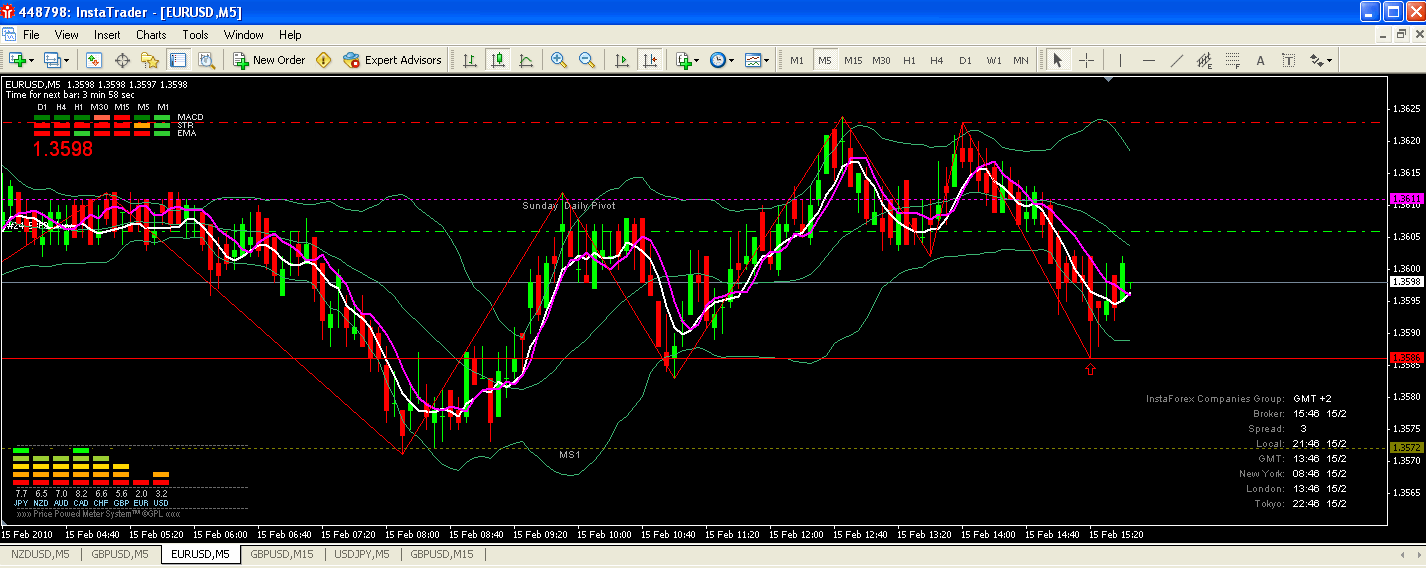The width and height of the screenshot is (1426, 568).
Task: Draw a trendline with the diagonal line tool
Action: [1177, 60]
